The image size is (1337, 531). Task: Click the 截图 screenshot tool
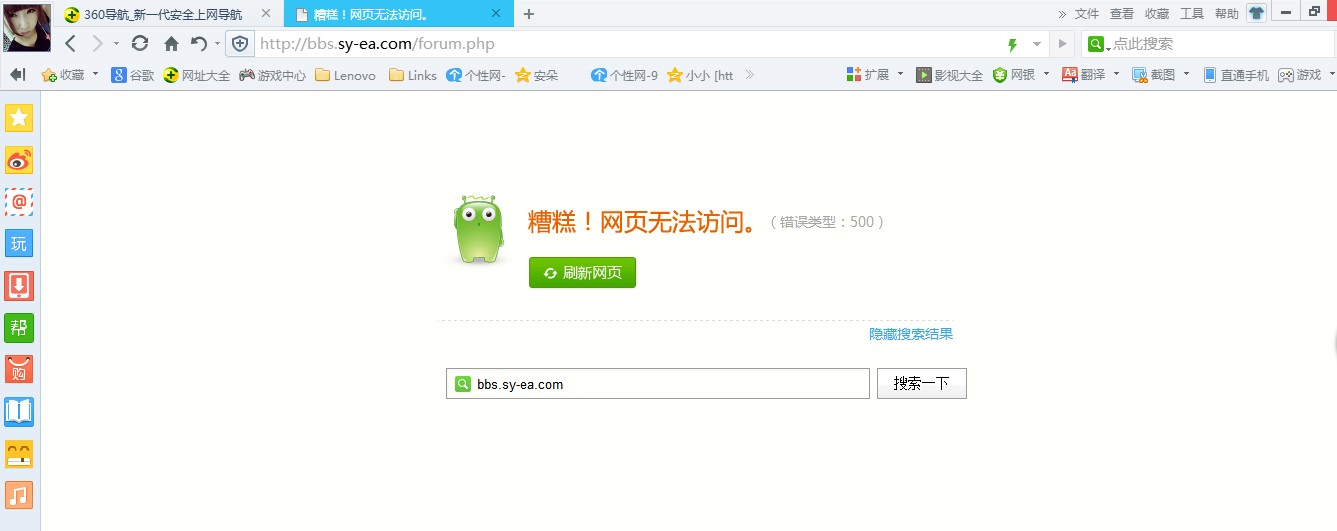click(x=1153, y=75)
